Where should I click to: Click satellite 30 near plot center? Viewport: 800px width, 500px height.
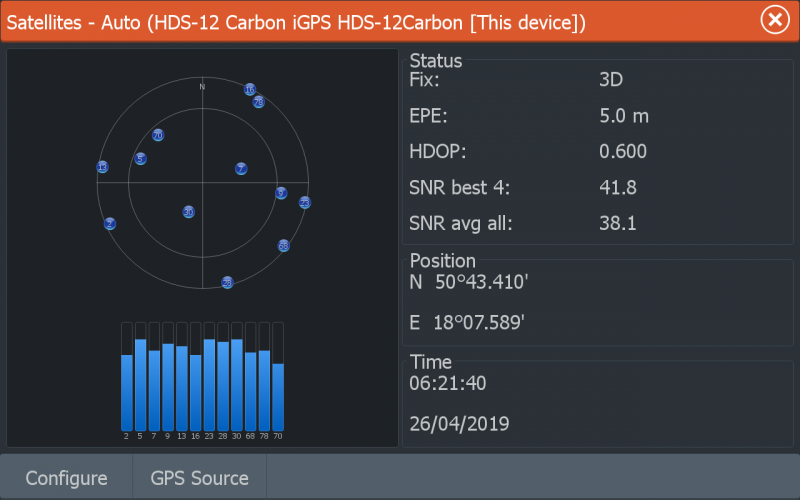(188, 212)
